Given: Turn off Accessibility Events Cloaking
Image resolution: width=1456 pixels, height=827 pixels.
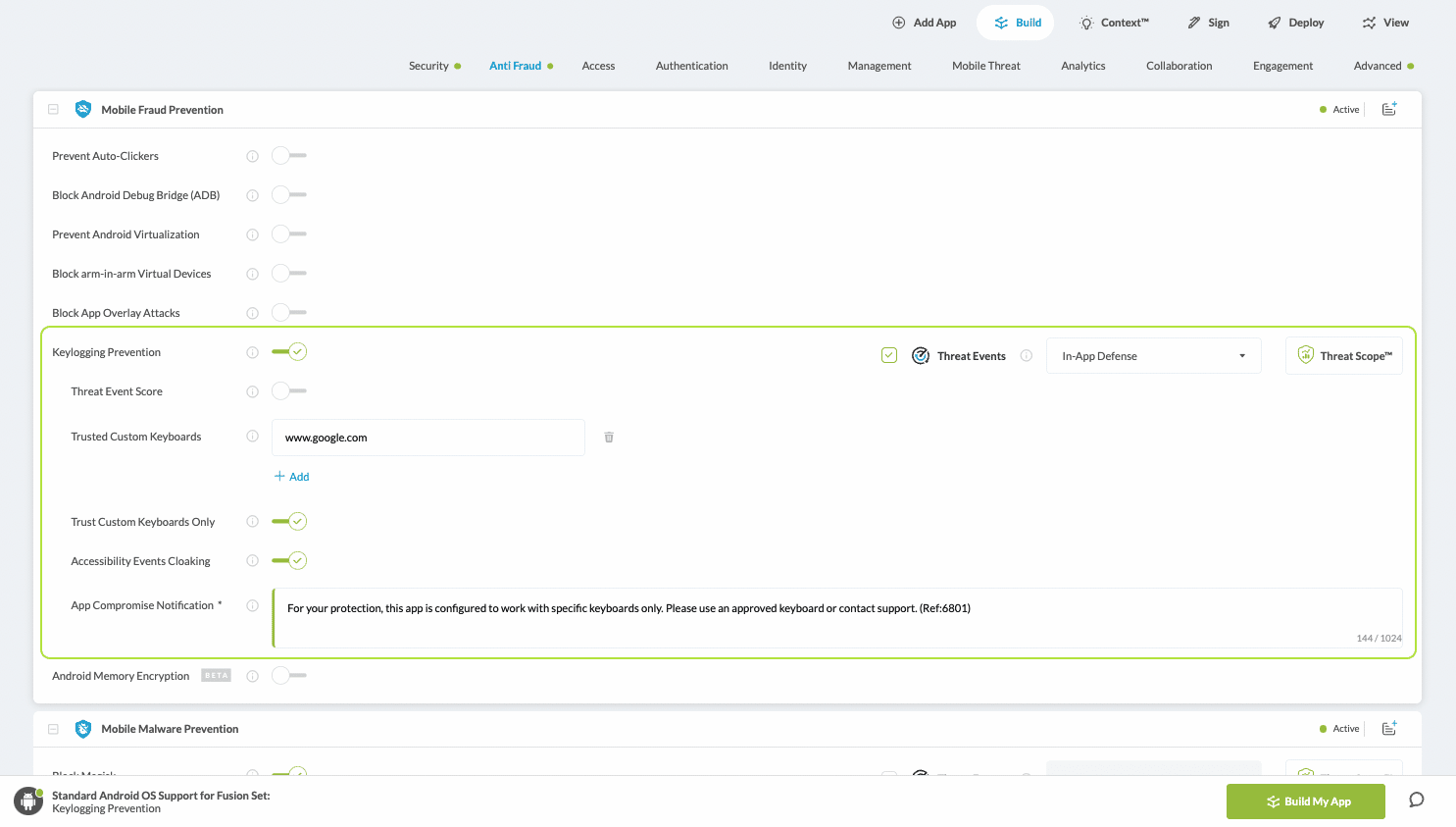Looking at the screenshot, I should pos(289,561).
